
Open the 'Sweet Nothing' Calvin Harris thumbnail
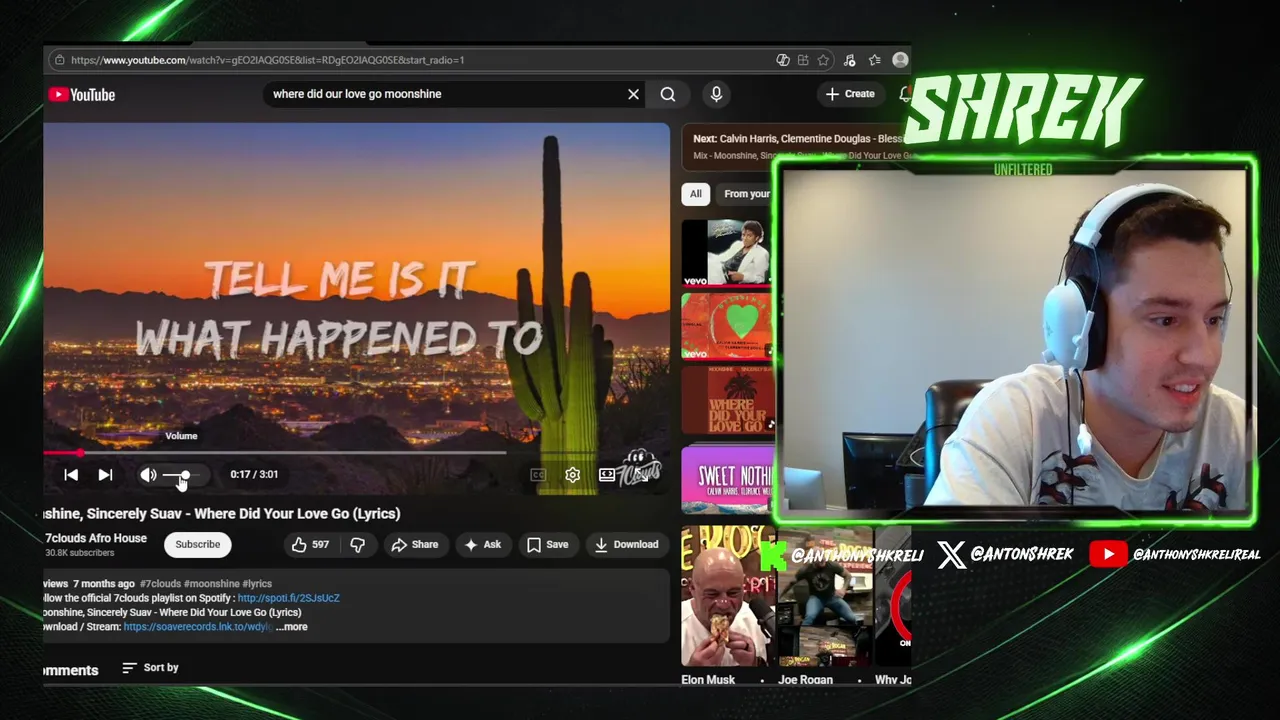coord(727,480)
